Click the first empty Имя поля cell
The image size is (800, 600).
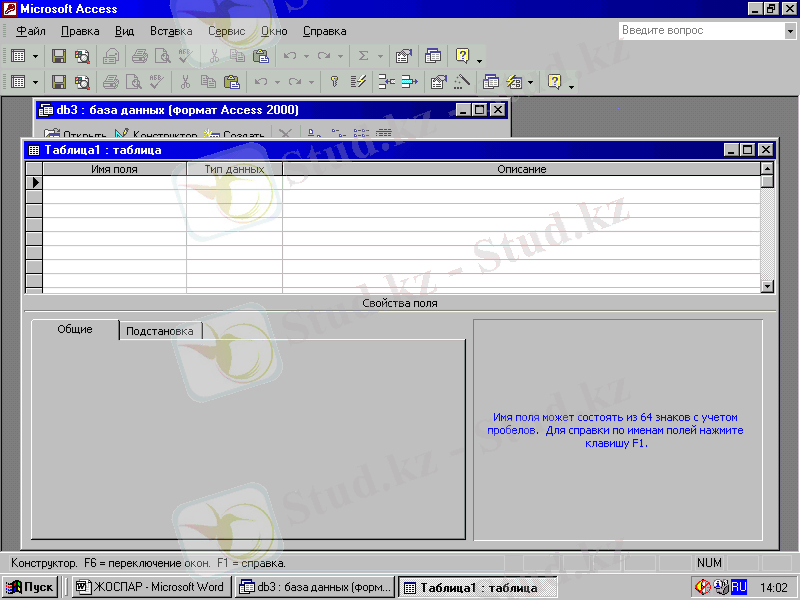click(114, 183)
